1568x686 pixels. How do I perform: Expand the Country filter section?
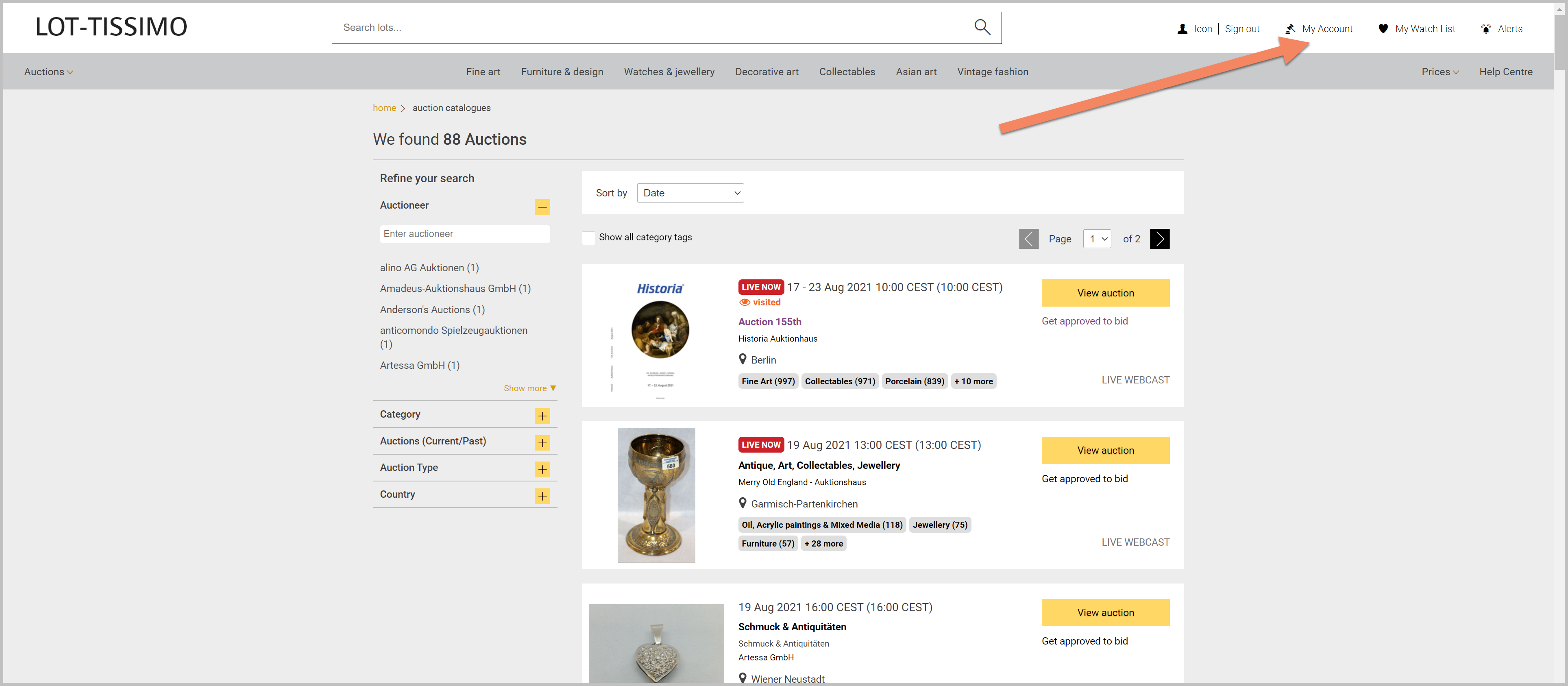pyautogui.click(x=542, y=496)
